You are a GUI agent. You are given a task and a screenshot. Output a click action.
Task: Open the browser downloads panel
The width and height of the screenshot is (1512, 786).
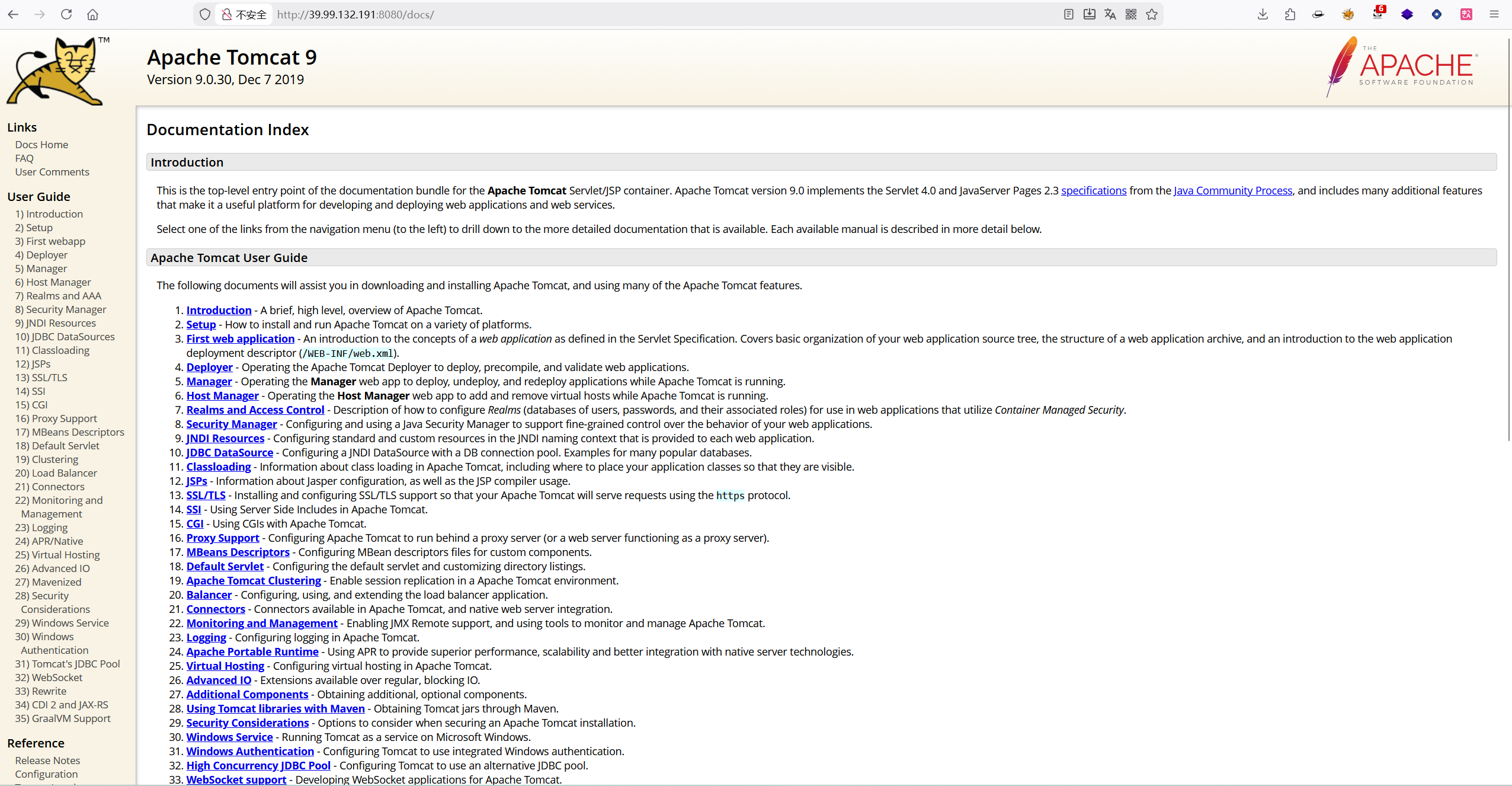[1263, 14]
